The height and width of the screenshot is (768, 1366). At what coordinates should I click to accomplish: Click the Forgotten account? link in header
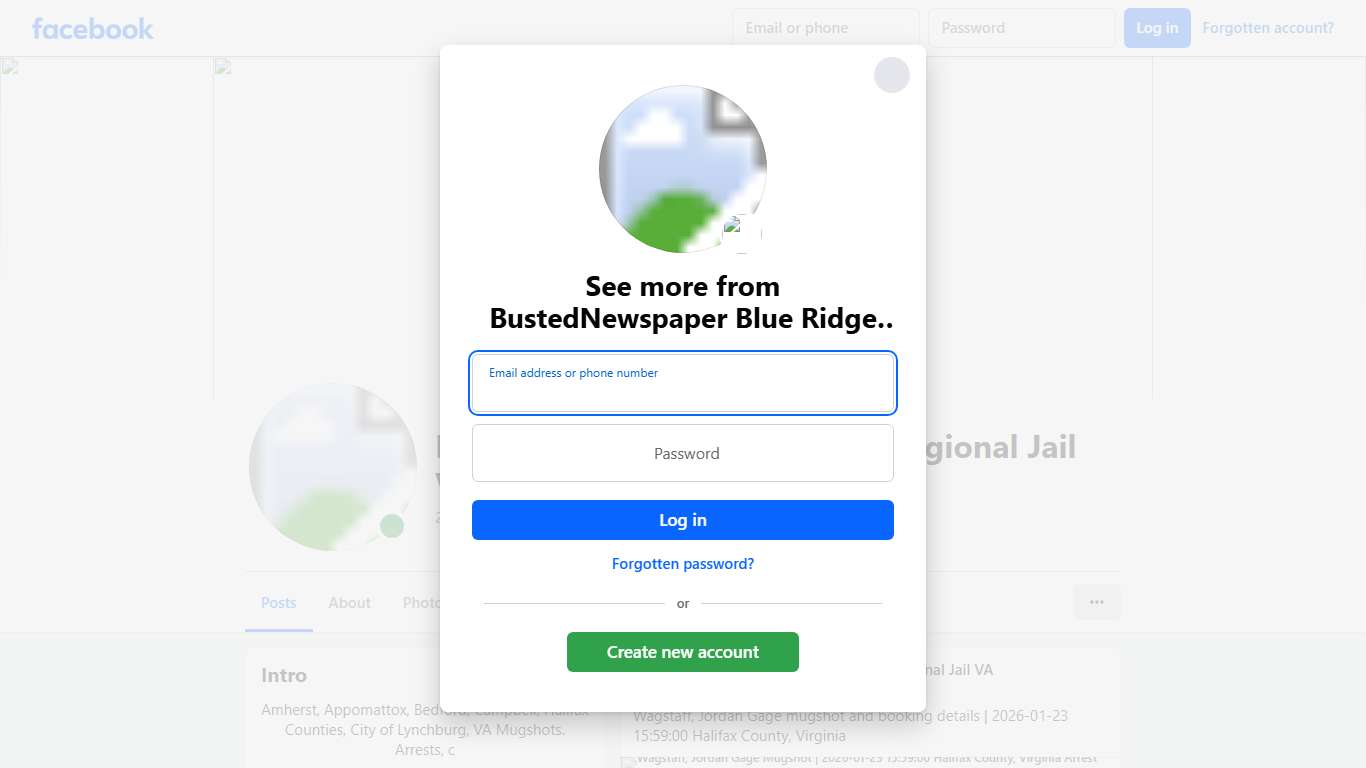coord(1267,28)
